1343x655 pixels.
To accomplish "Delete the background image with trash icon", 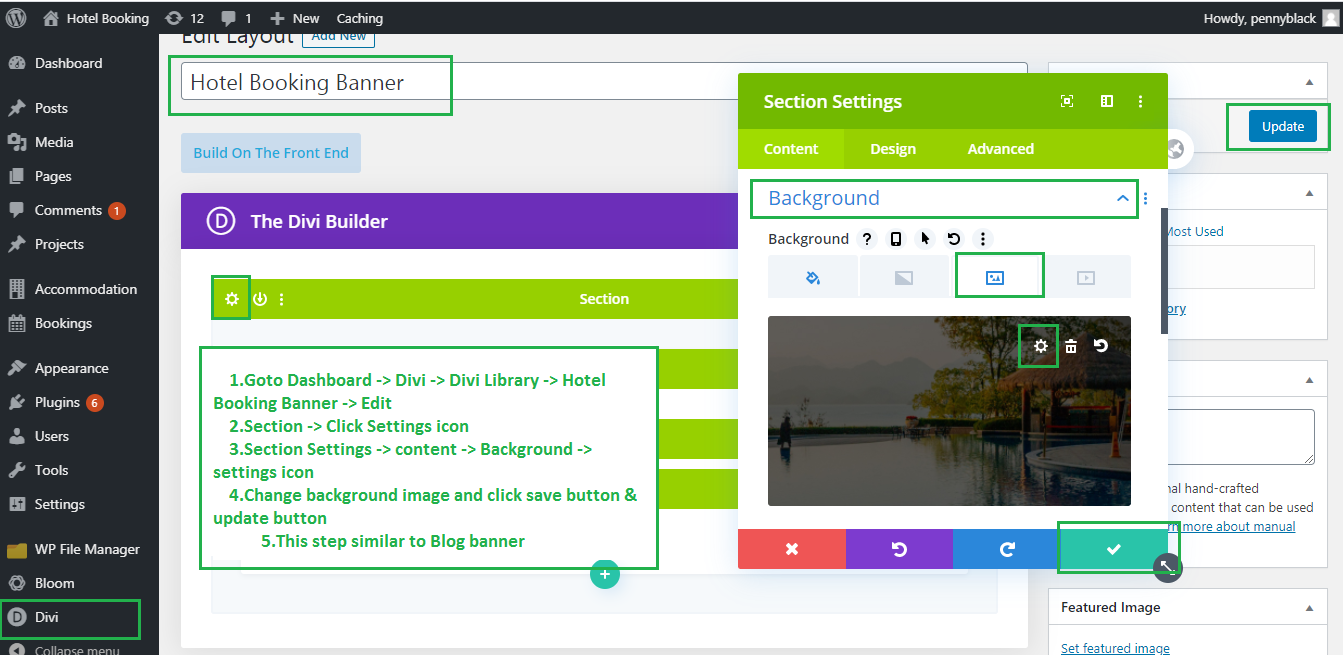I will (x=1071, y=346).
